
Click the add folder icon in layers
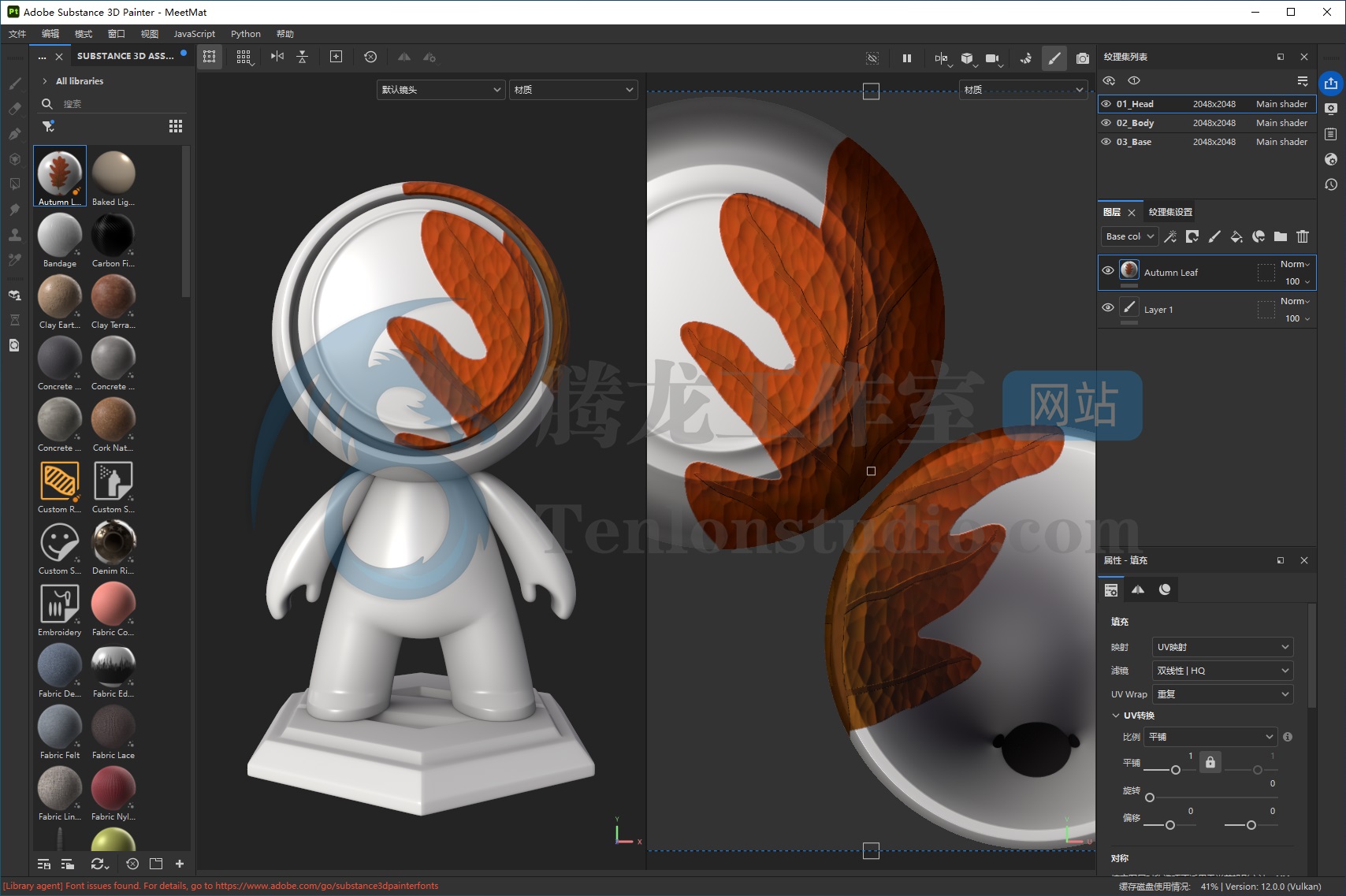tap(1281, 236)
